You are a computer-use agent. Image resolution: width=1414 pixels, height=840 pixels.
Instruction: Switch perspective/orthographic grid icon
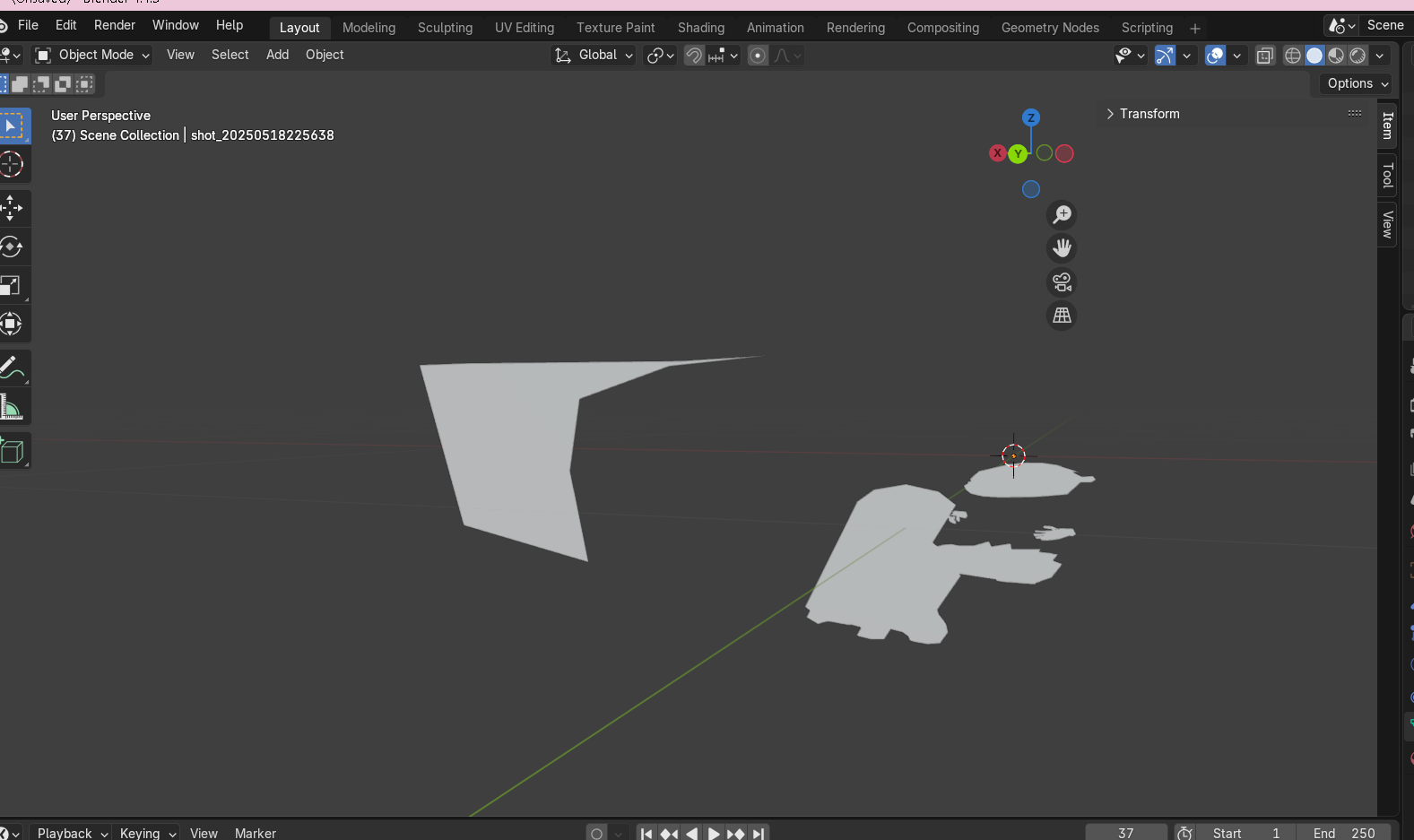coord(1062,316)
